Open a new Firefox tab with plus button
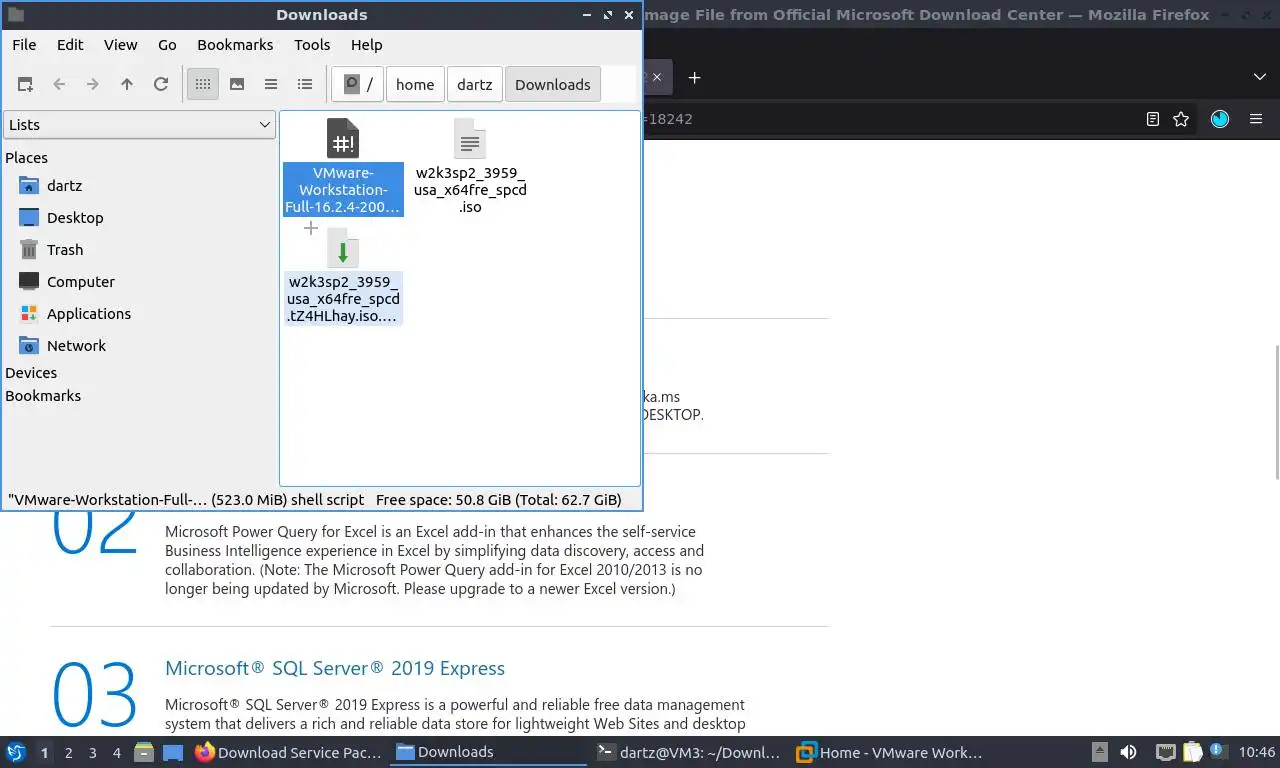 click(x=695, y=77)
